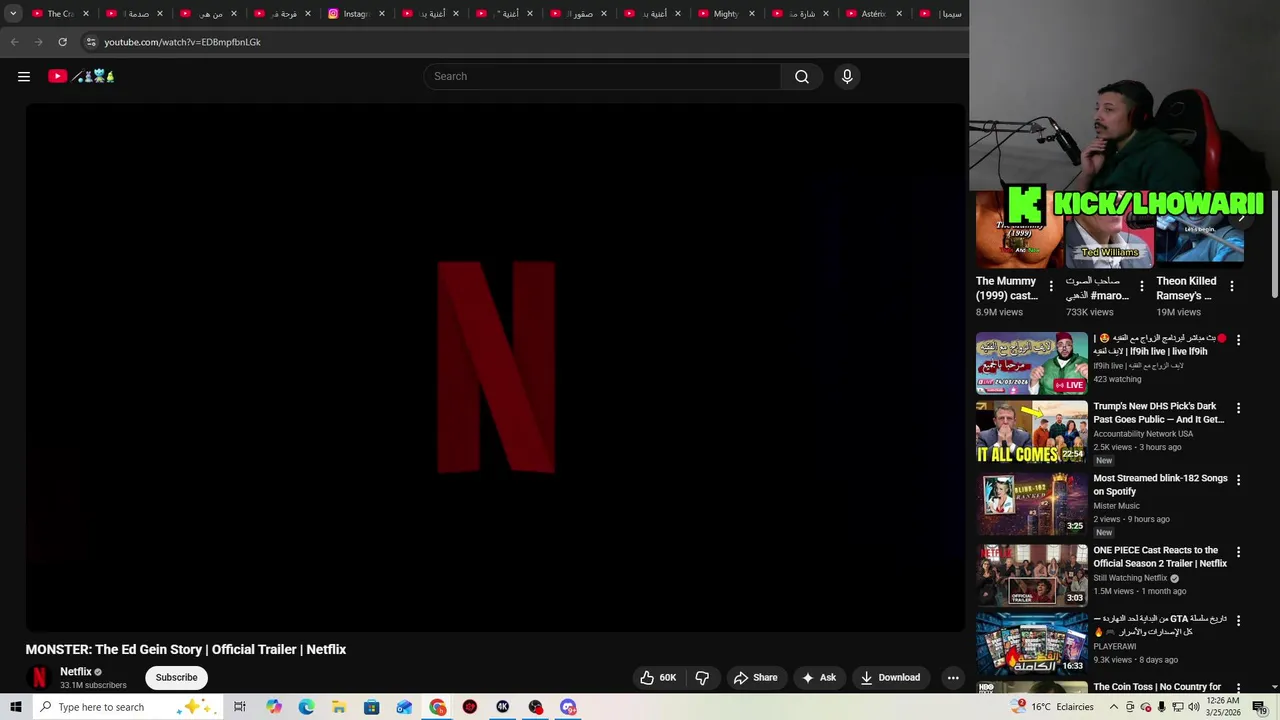1280x720 pixels.
Task: Click the address bar URL
Action: tap(182, 42)
